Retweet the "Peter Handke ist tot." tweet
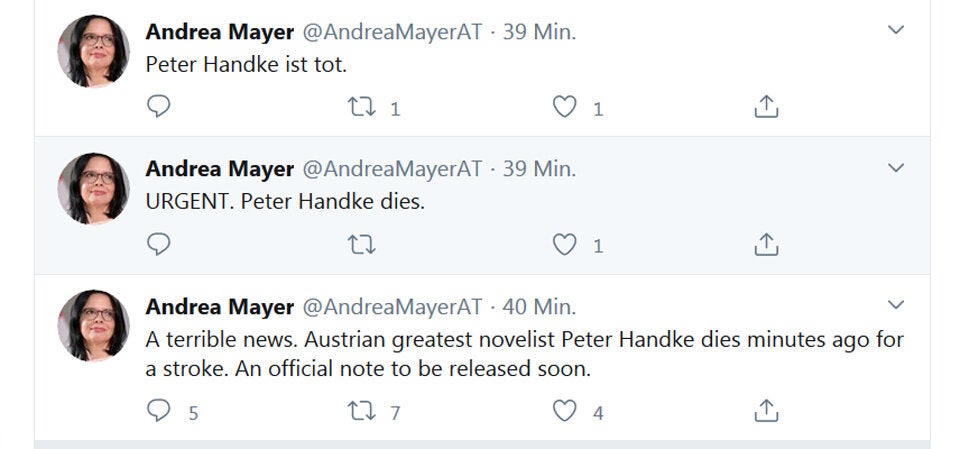This screenshot has height=449, width=960. pyautogui.click(x=358, y=107)
